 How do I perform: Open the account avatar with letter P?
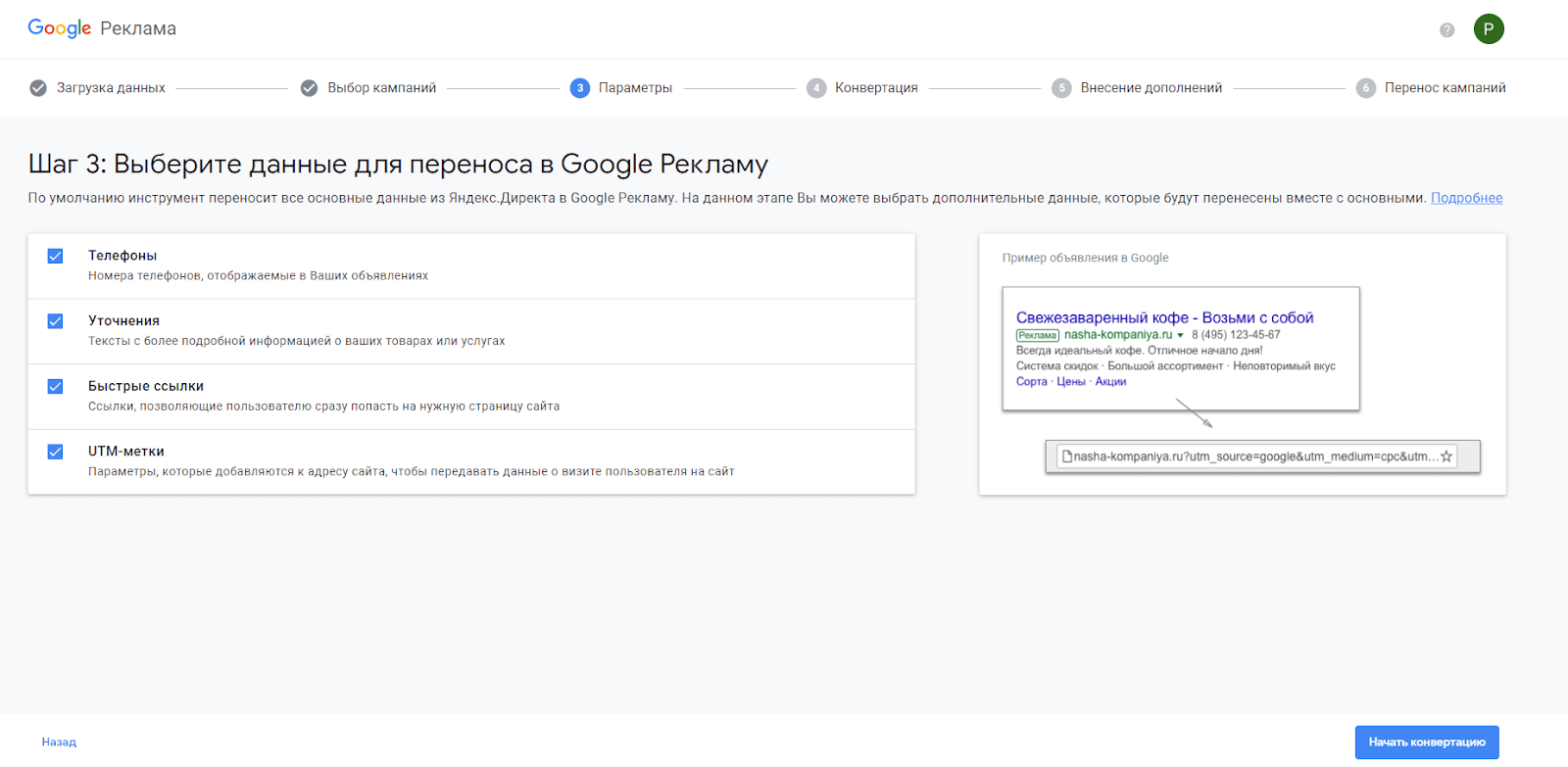(x=1489, y=28)
